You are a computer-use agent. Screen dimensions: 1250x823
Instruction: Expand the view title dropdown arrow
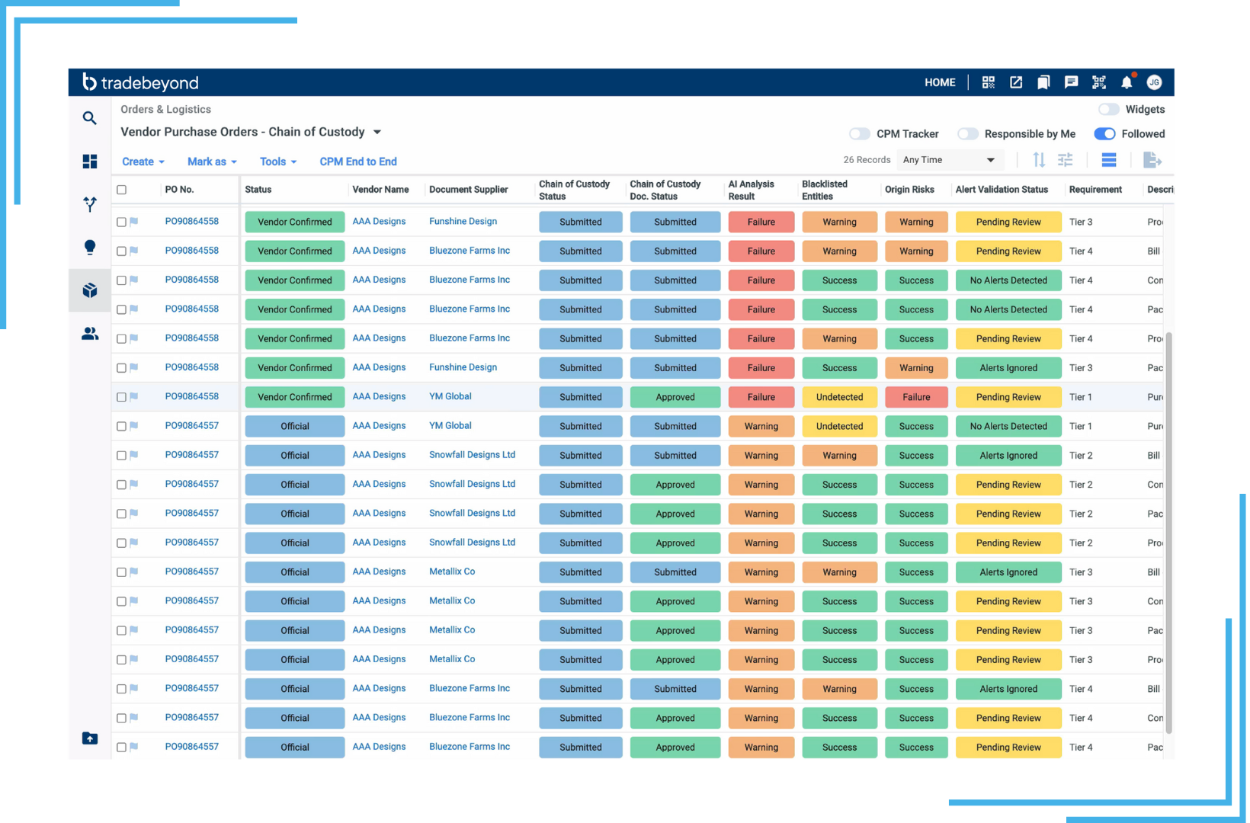click(377, 132)
